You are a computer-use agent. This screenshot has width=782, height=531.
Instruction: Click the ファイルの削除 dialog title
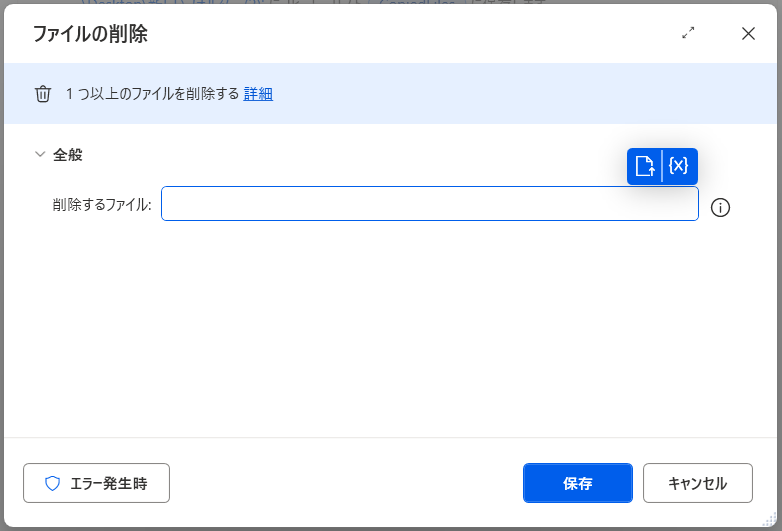[x=90, y=34]
